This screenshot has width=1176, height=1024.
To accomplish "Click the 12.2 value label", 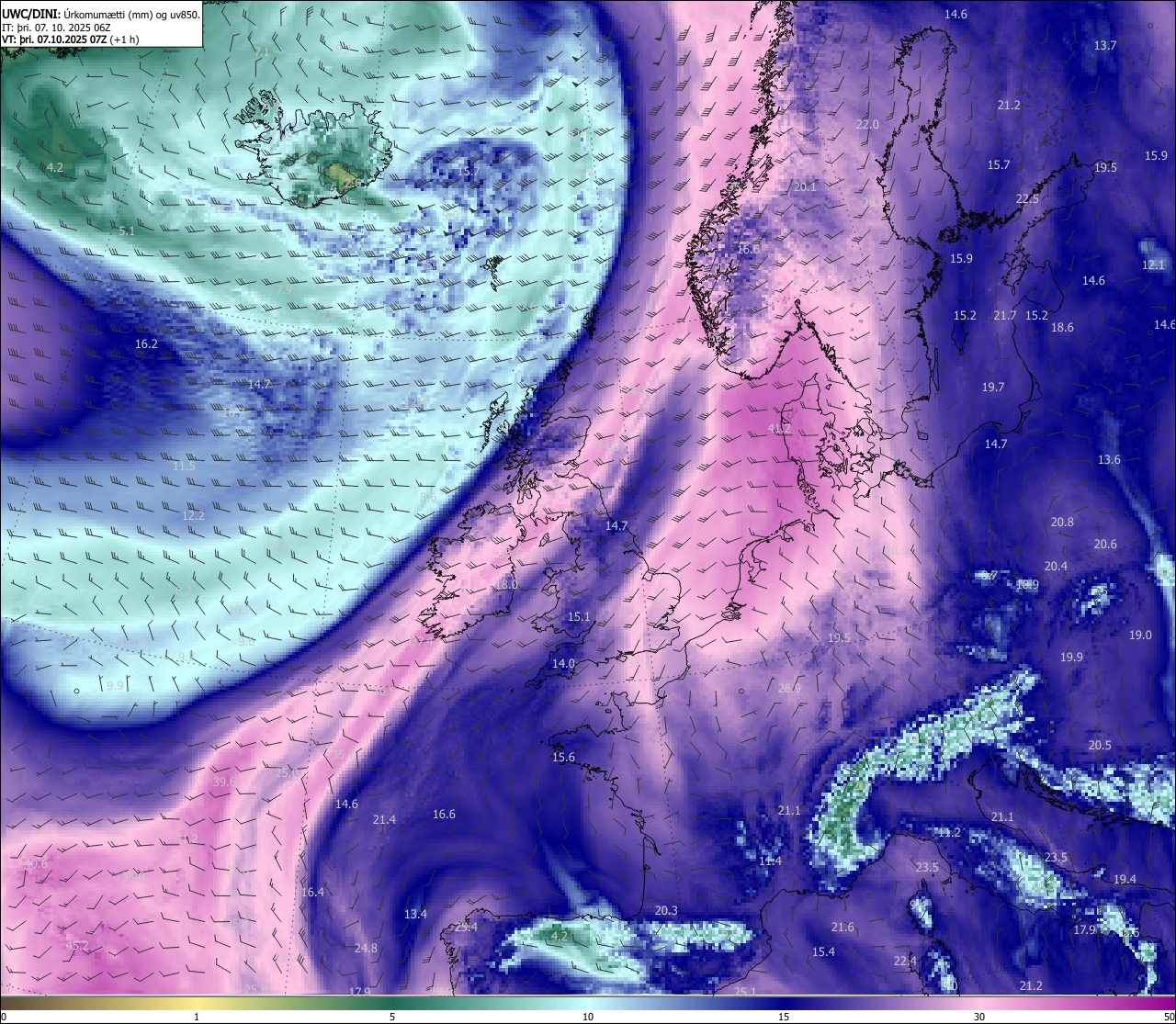I will point(193,515).
